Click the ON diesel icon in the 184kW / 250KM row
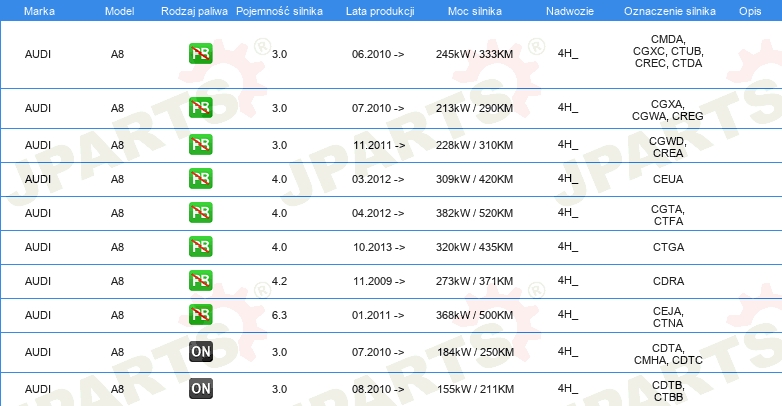Image resolution: width=782 pixels, height=406 pixels. (x=200, y=352)
